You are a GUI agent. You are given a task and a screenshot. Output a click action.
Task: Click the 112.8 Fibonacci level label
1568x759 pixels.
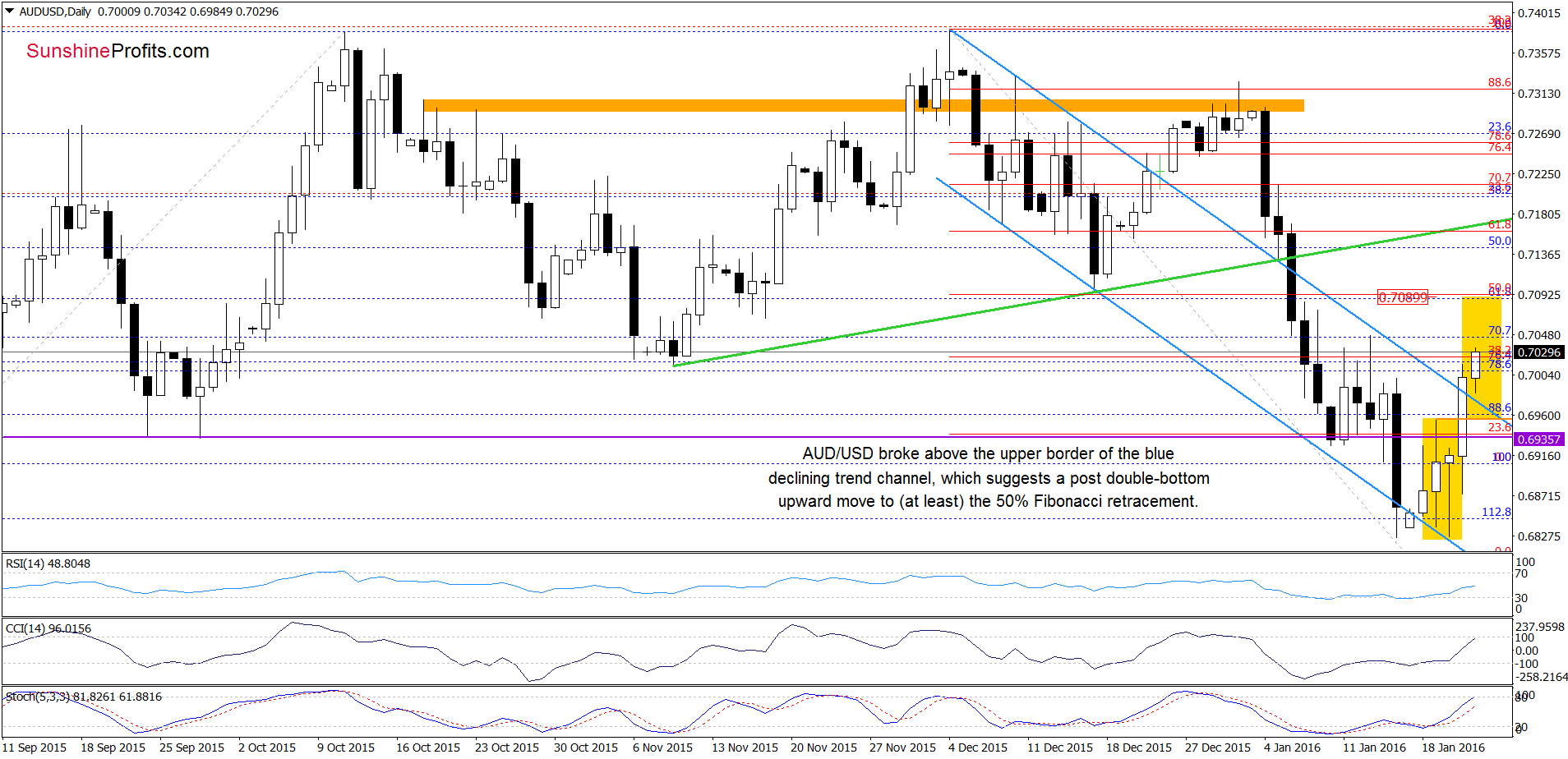[1496, 512]
